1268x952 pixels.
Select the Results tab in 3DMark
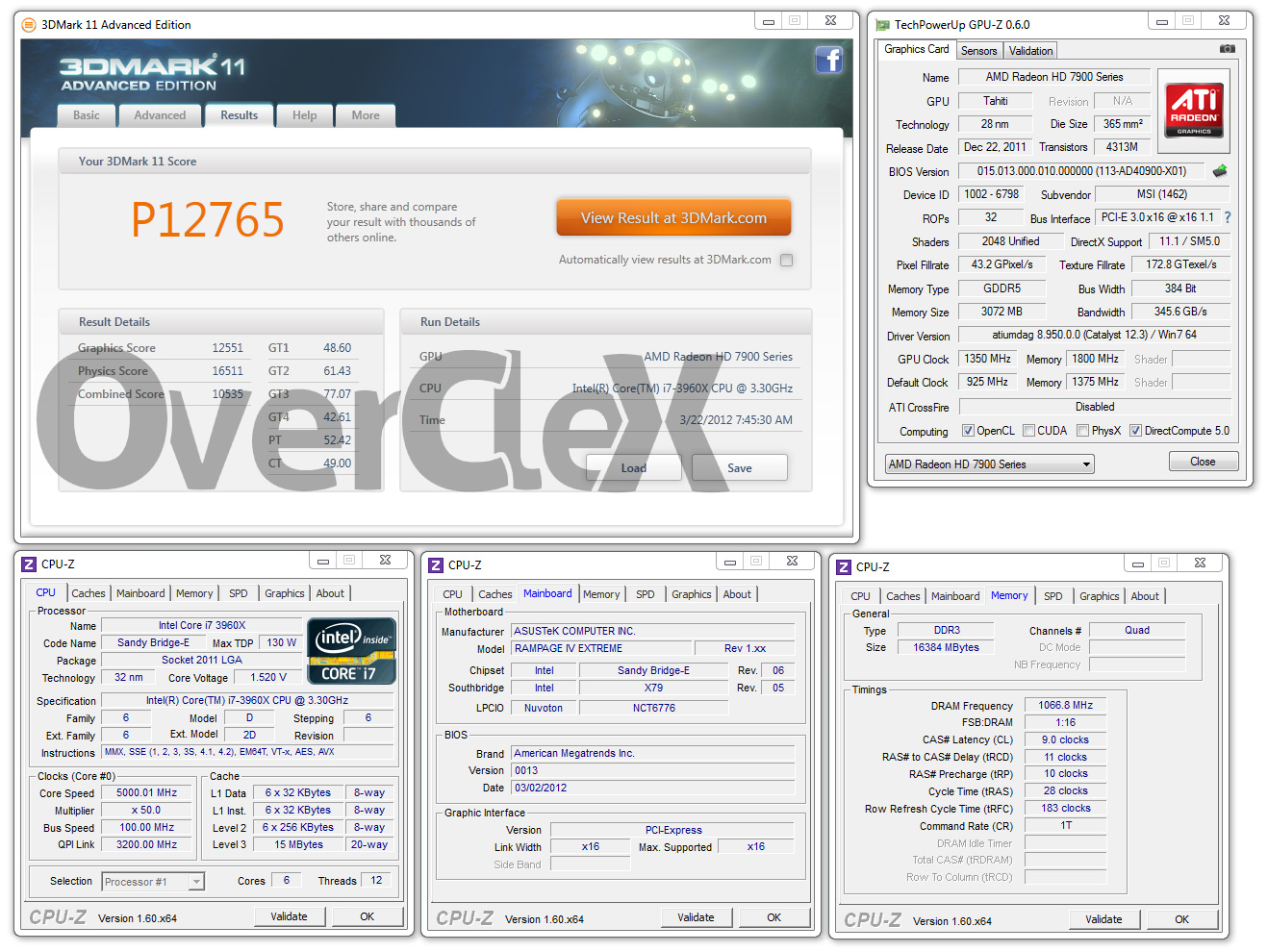240,115
